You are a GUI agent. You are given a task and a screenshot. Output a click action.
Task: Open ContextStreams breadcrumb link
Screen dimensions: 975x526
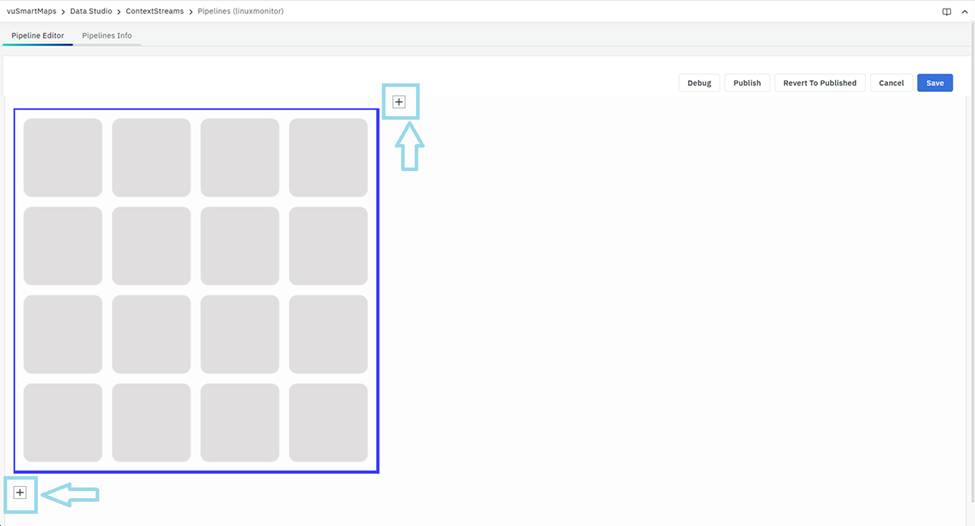click(x=154, y=11)
